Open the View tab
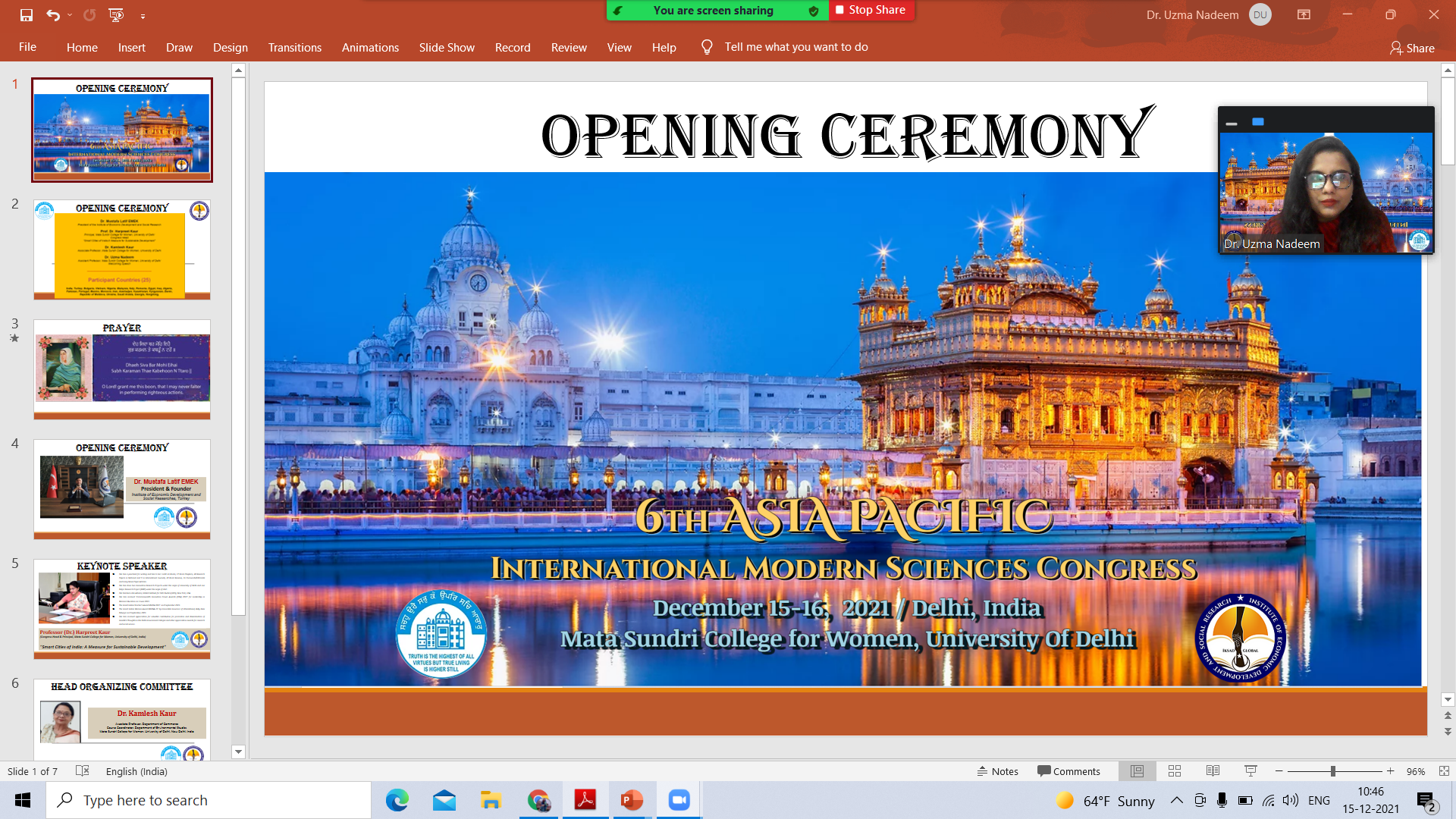 point(619,47)
